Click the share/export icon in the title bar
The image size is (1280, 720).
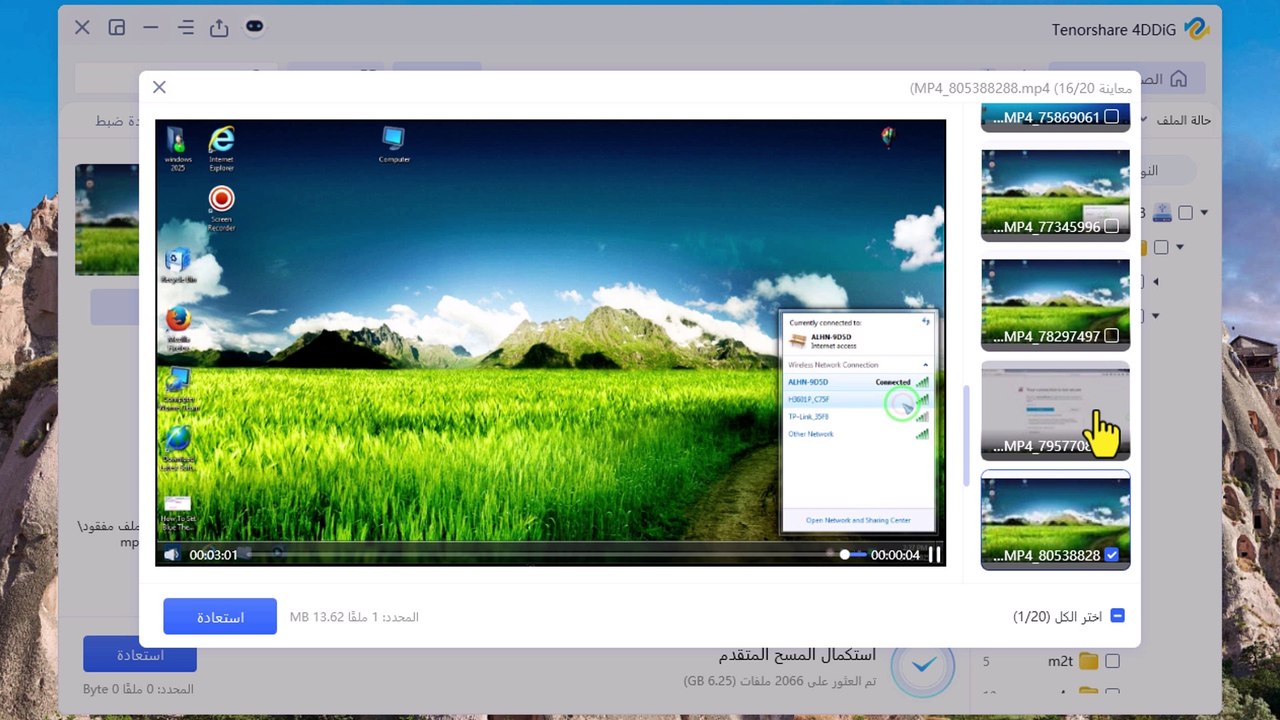(x=219, y=28)
